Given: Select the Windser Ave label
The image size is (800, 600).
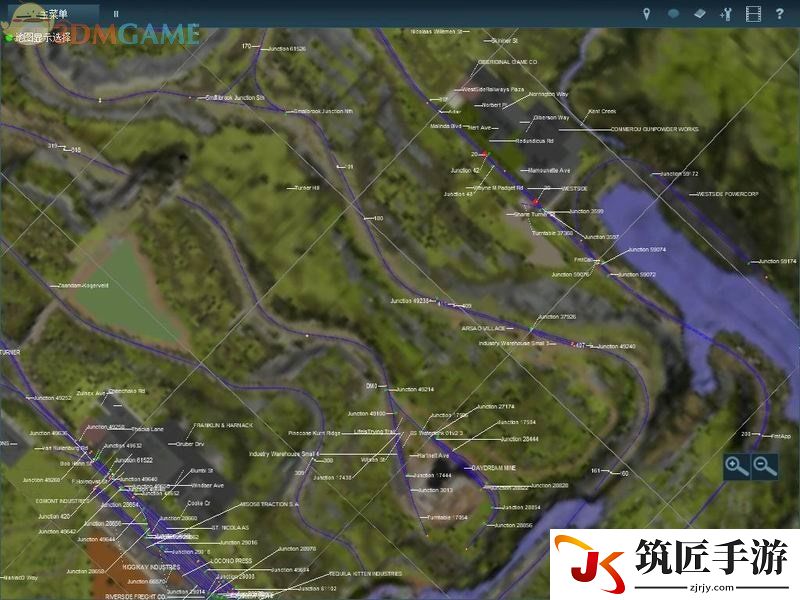Looking at the screenshot, I should pos(208,485).
